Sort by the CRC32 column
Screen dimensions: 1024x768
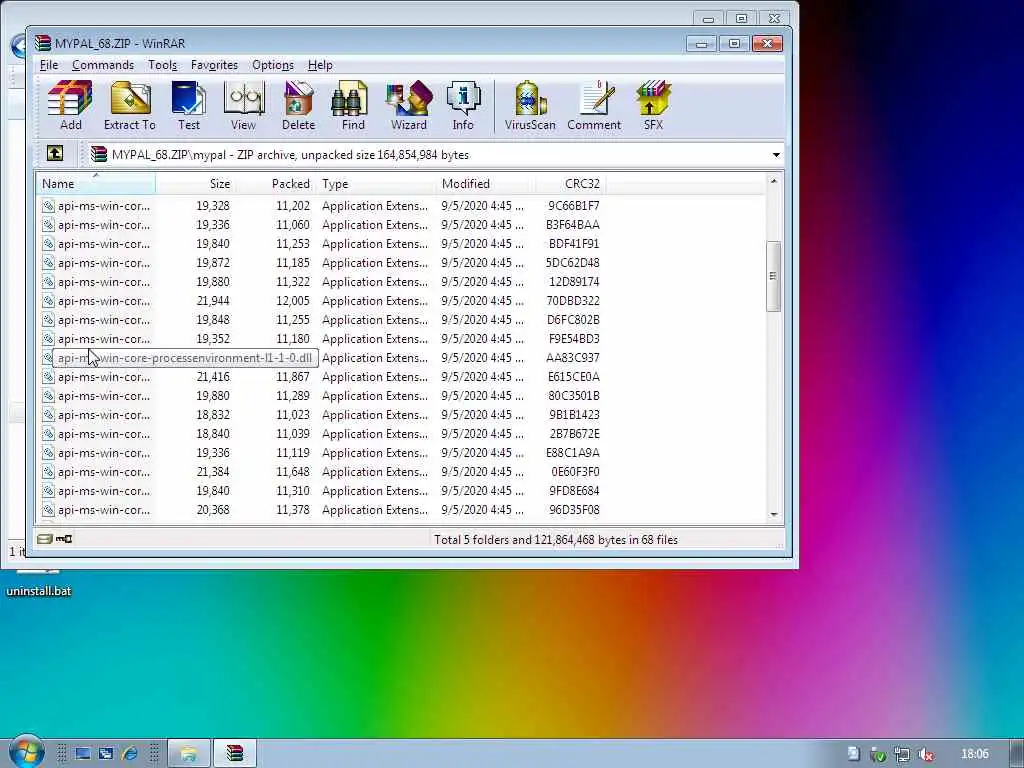tap(571, 184)
